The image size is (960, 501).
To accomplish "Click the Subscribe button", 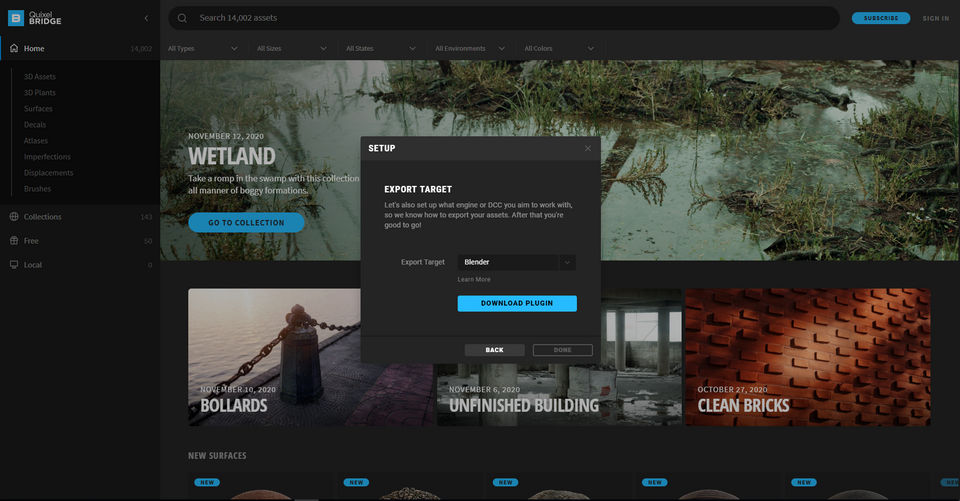I will (880, 18).
